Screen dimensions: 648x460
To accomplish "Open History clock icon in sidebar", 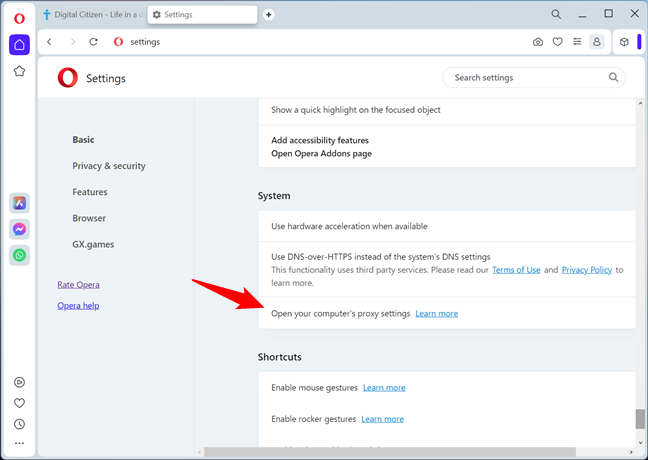I will click(x=19, y=424).
